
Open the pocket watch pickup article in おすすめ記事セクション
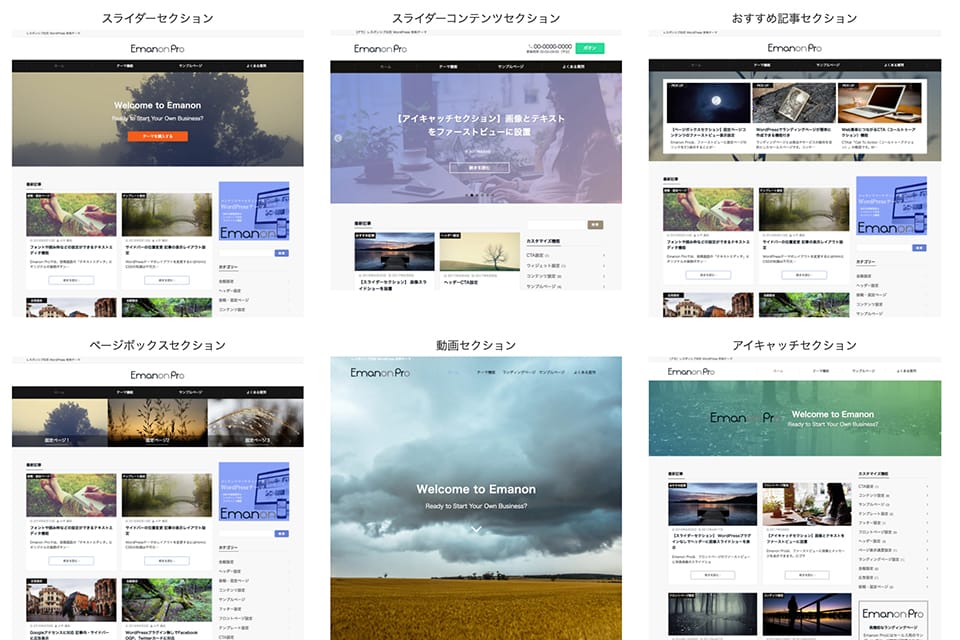pos(794,104)
